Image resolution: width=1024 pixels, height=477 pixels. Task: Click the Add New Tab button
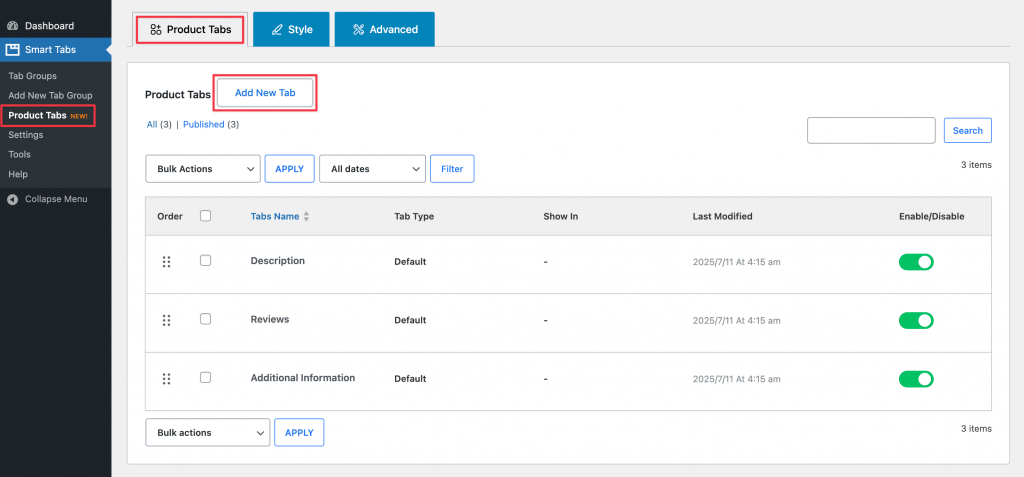tap(265, 93)
